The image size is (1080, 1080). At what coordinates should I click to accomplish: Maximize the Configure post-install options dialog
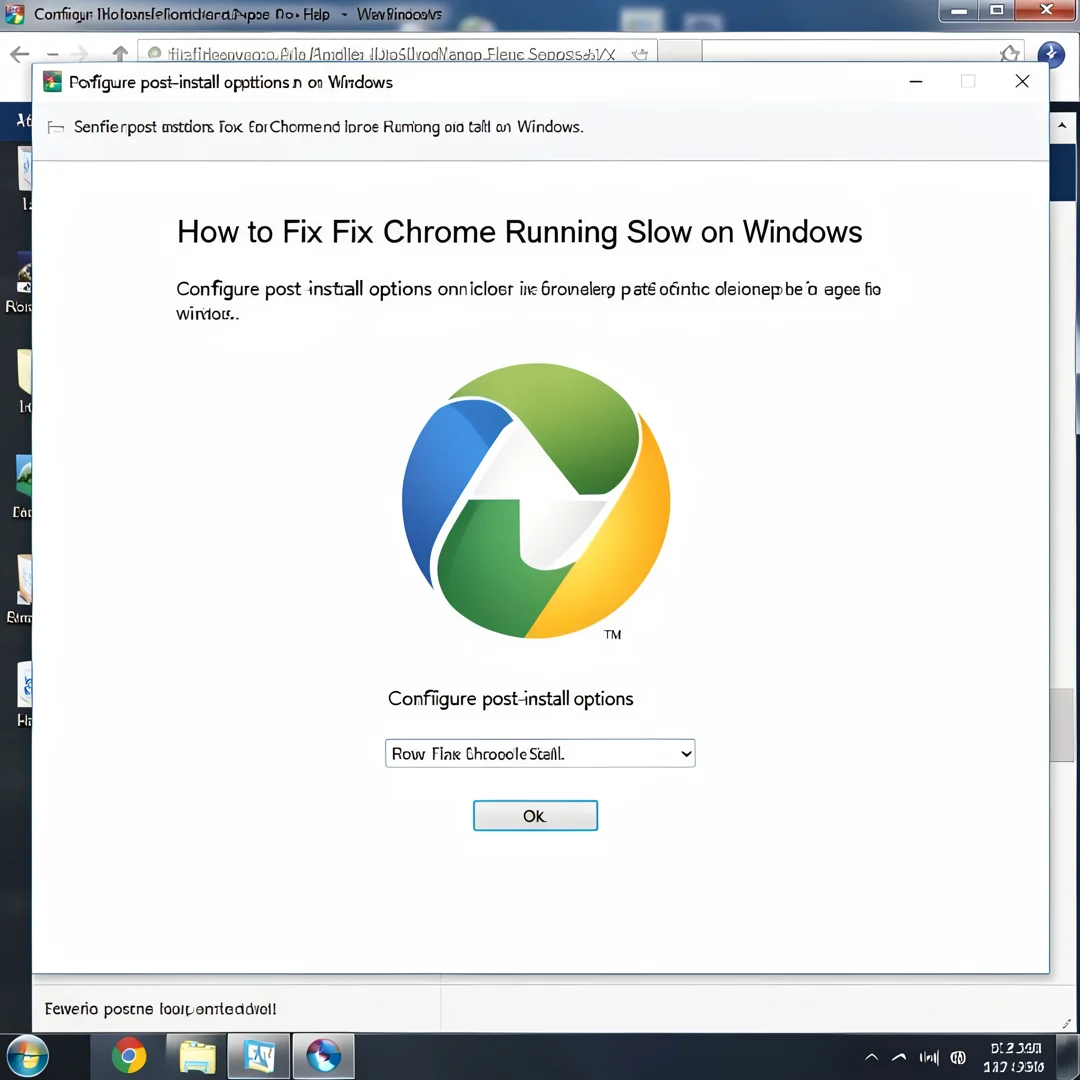[x=968, y=81]
